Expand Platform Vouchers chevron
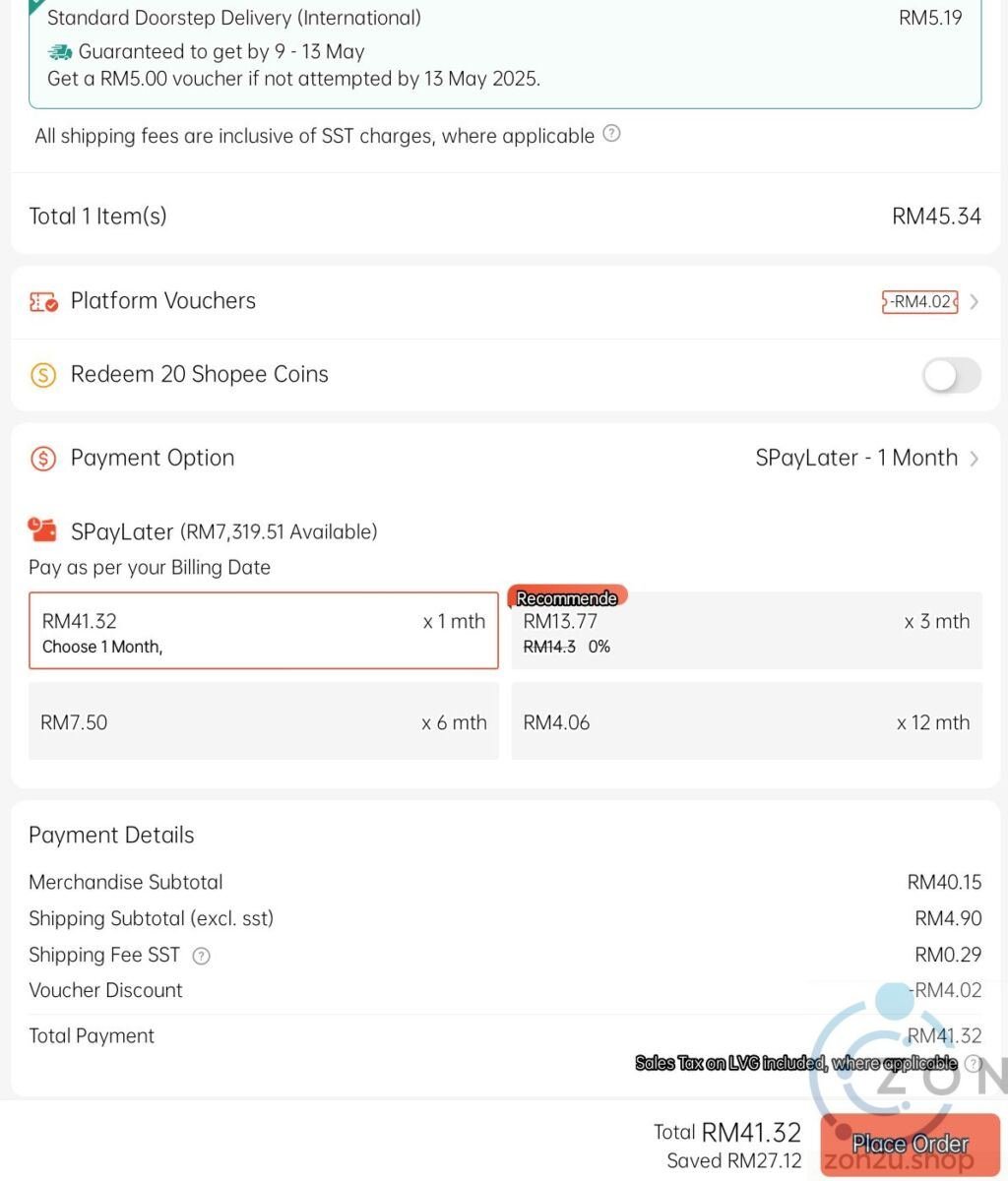The height and width of the screenshot is (1181, 1008). pyautogui.click(x=974, y=302)
